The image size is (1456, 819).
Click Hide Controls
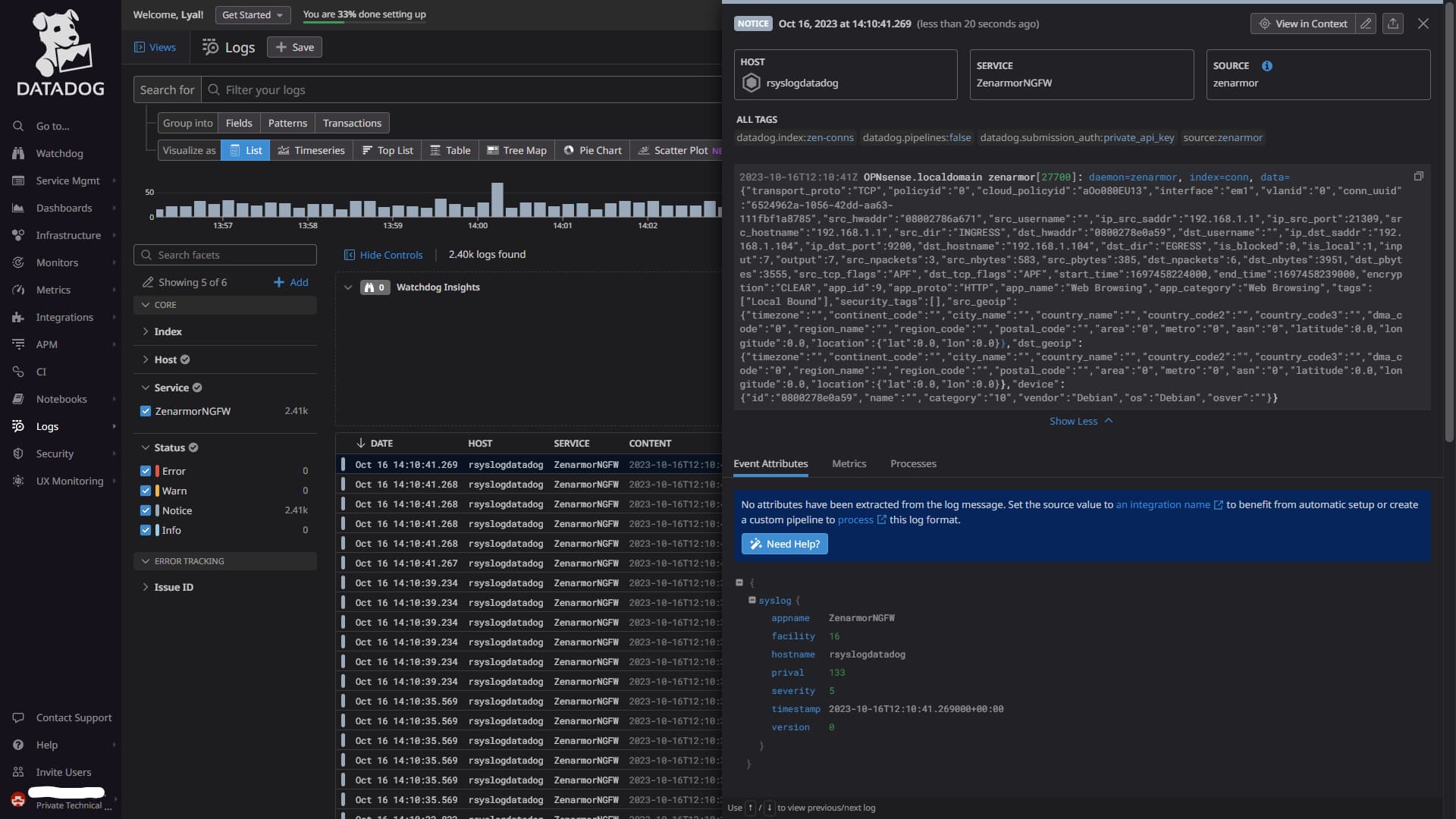tap(383, 255)
